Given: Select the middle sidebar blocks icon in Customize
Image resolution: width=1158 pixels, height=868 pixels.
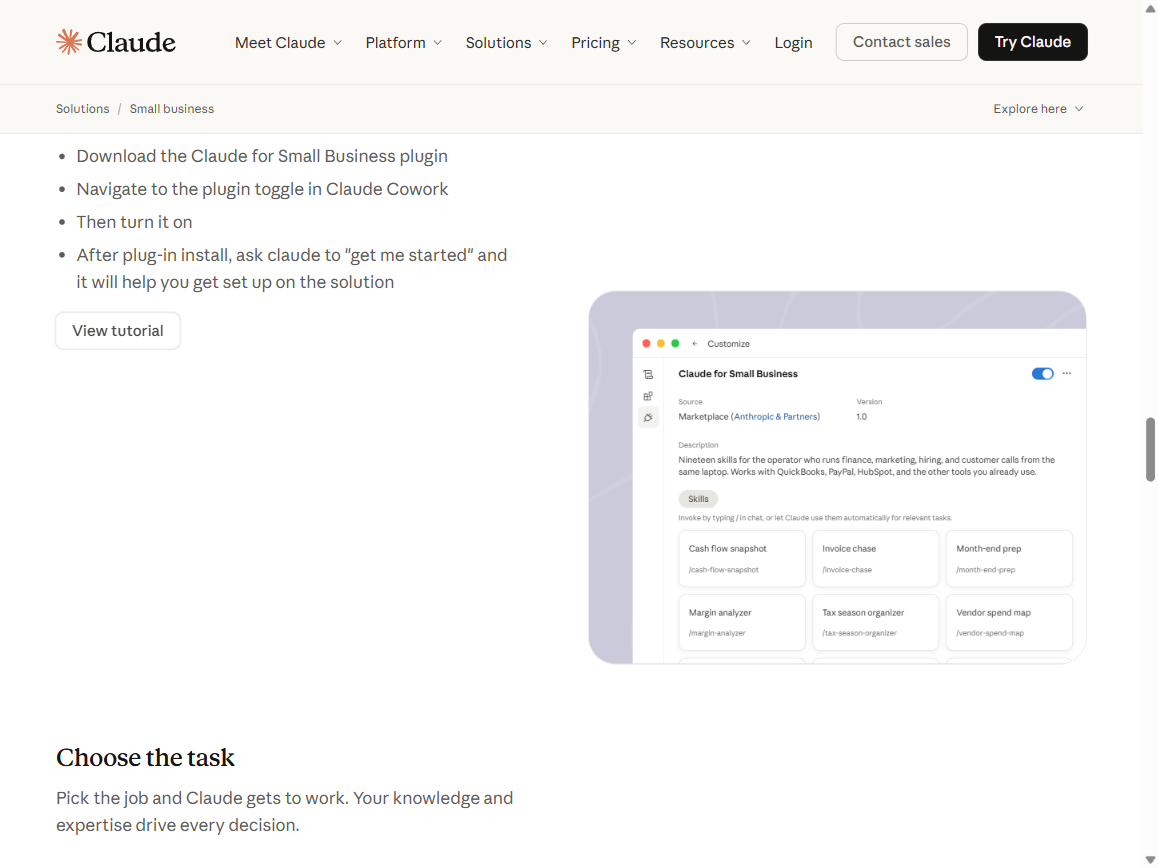Looking at the screenshot, I should (x=648, y=396).
